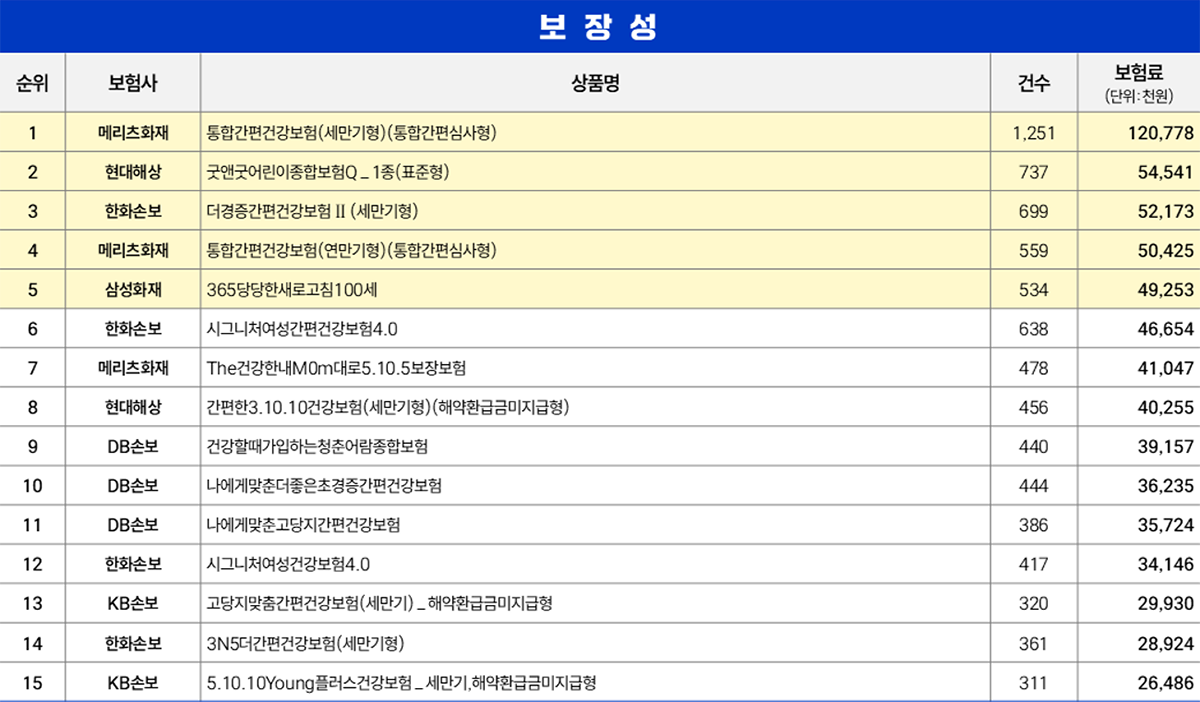The width and height of the screenshot is (1200, 702).
Task: Click premium value 41,047
Action: 1166,368
